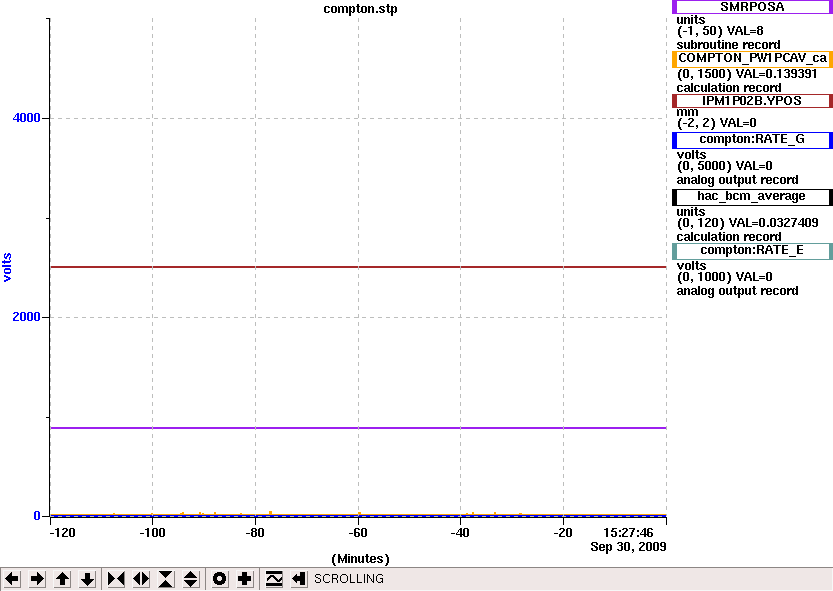Click the blue volts y-axis label
The image size is (833, 591).
coord(7,267)
